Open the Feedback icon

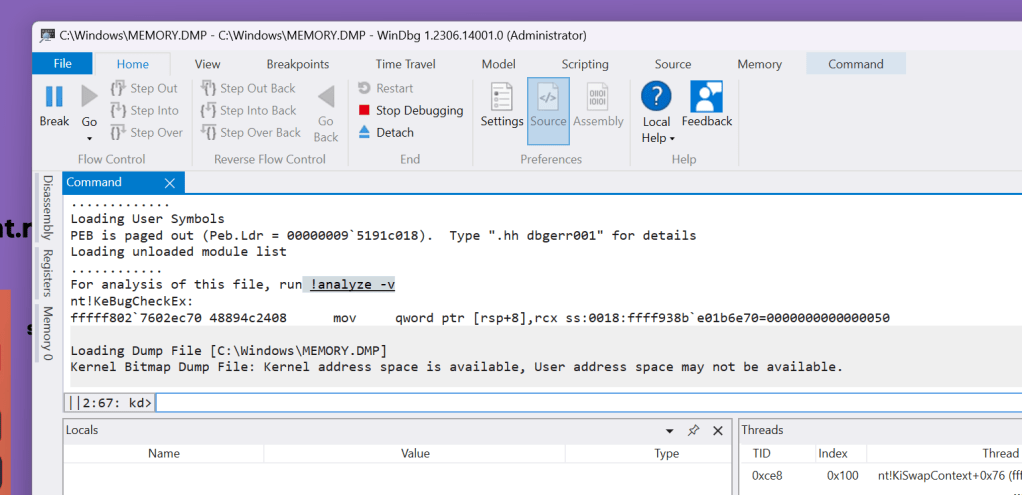click(707, 97)
